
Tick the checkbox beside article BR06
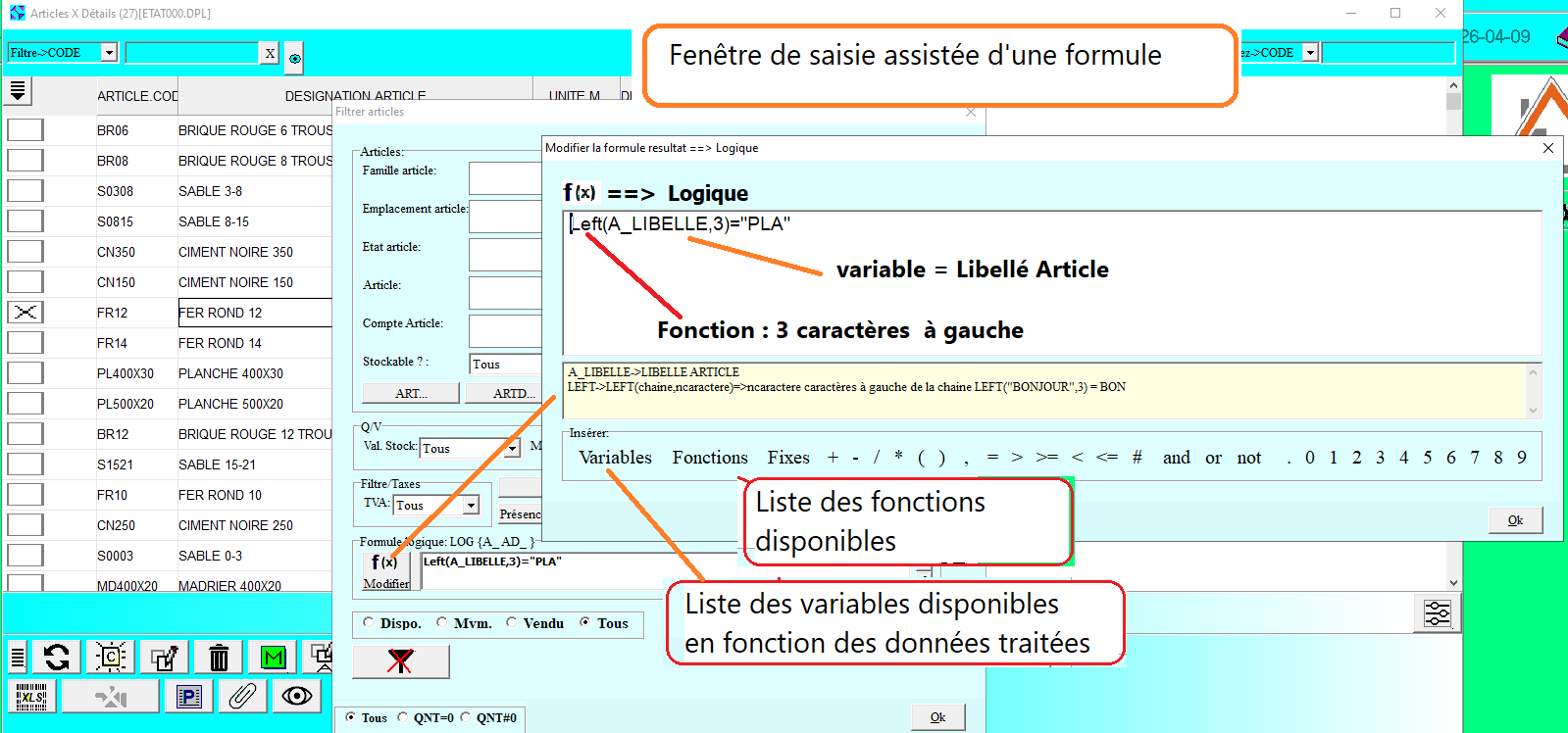[x=25, y=130]
